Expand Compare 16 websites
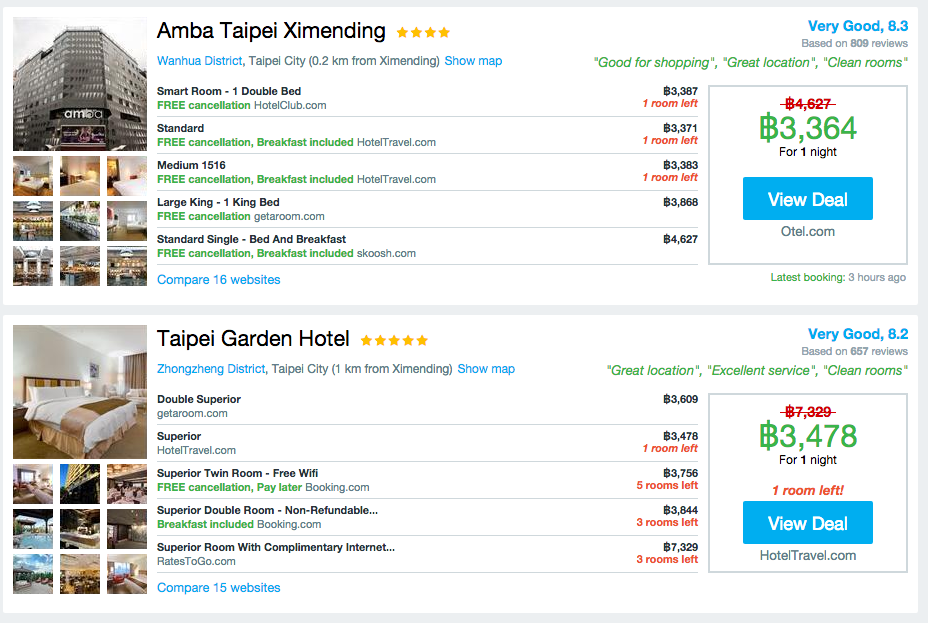 tap(219, 280)
